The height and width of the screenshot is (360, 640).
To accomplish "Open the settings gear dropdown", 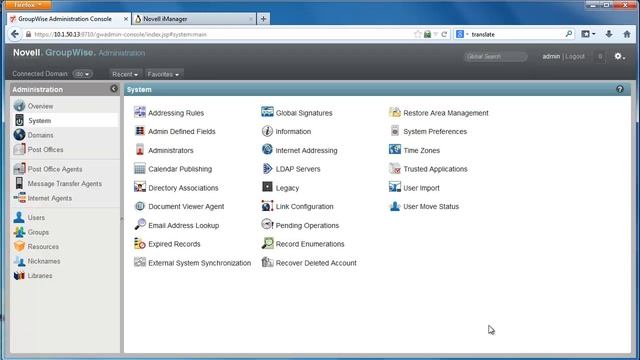I will pyautogui.click(x=620, y=56).
